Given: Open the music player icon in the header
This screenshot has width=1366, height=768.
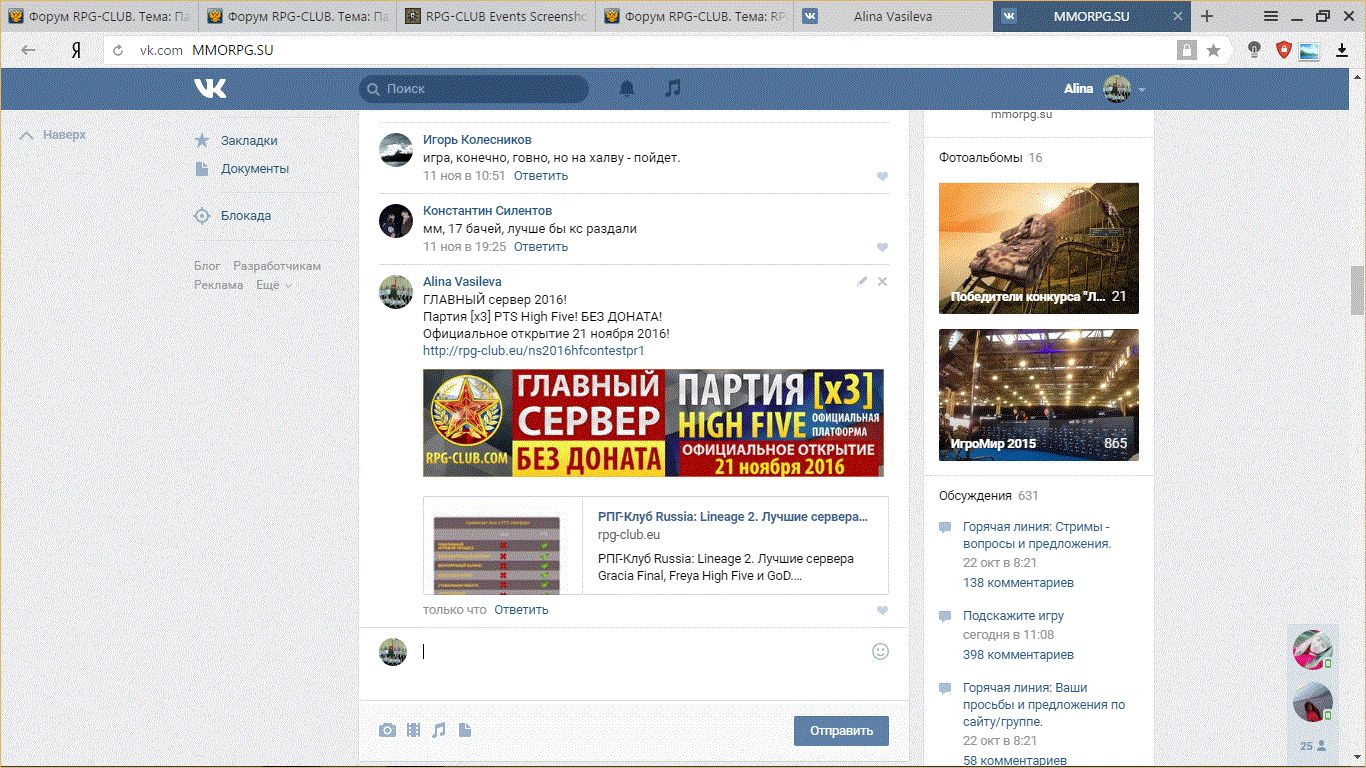Looking at the screenshot, I should 673,89.
